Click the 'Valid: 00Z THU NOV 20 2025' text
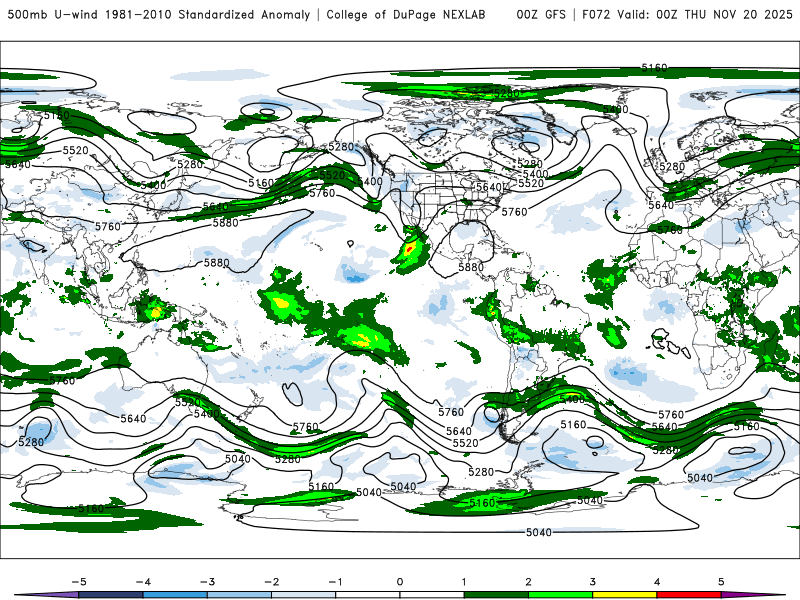Viewport: 800px width, 600px height. [705, 14]
